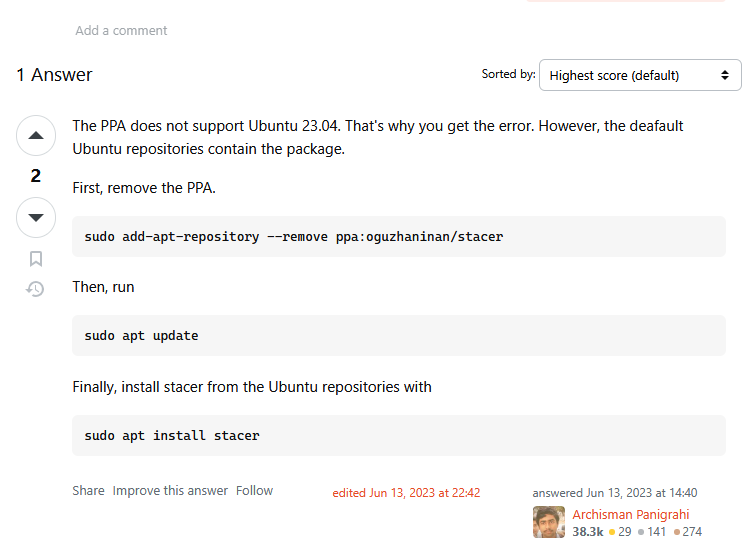The width and height of the screenshot is (755, 546).
Task: Click the 38.3k reputation score
Action: (x=587, y=532)
